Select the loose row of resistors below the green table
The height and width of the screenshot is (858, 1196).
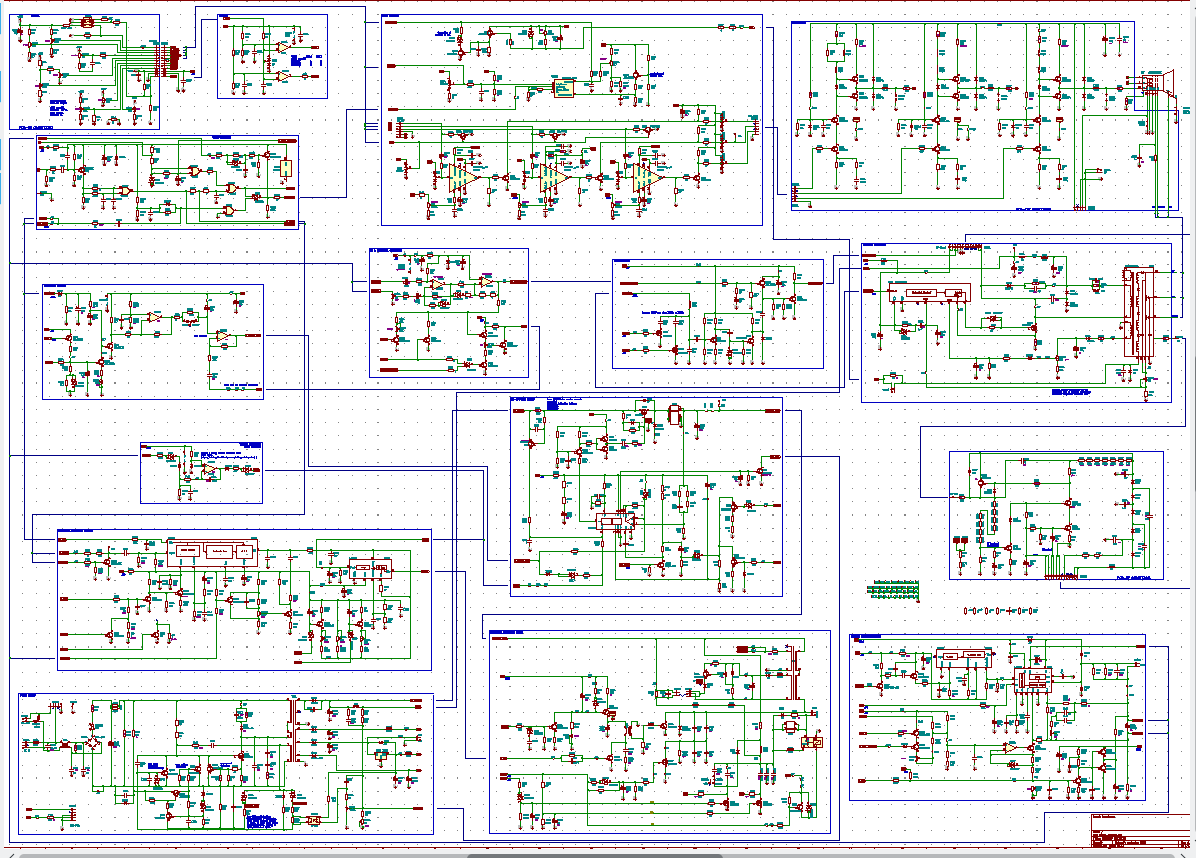click(1000, 611)
